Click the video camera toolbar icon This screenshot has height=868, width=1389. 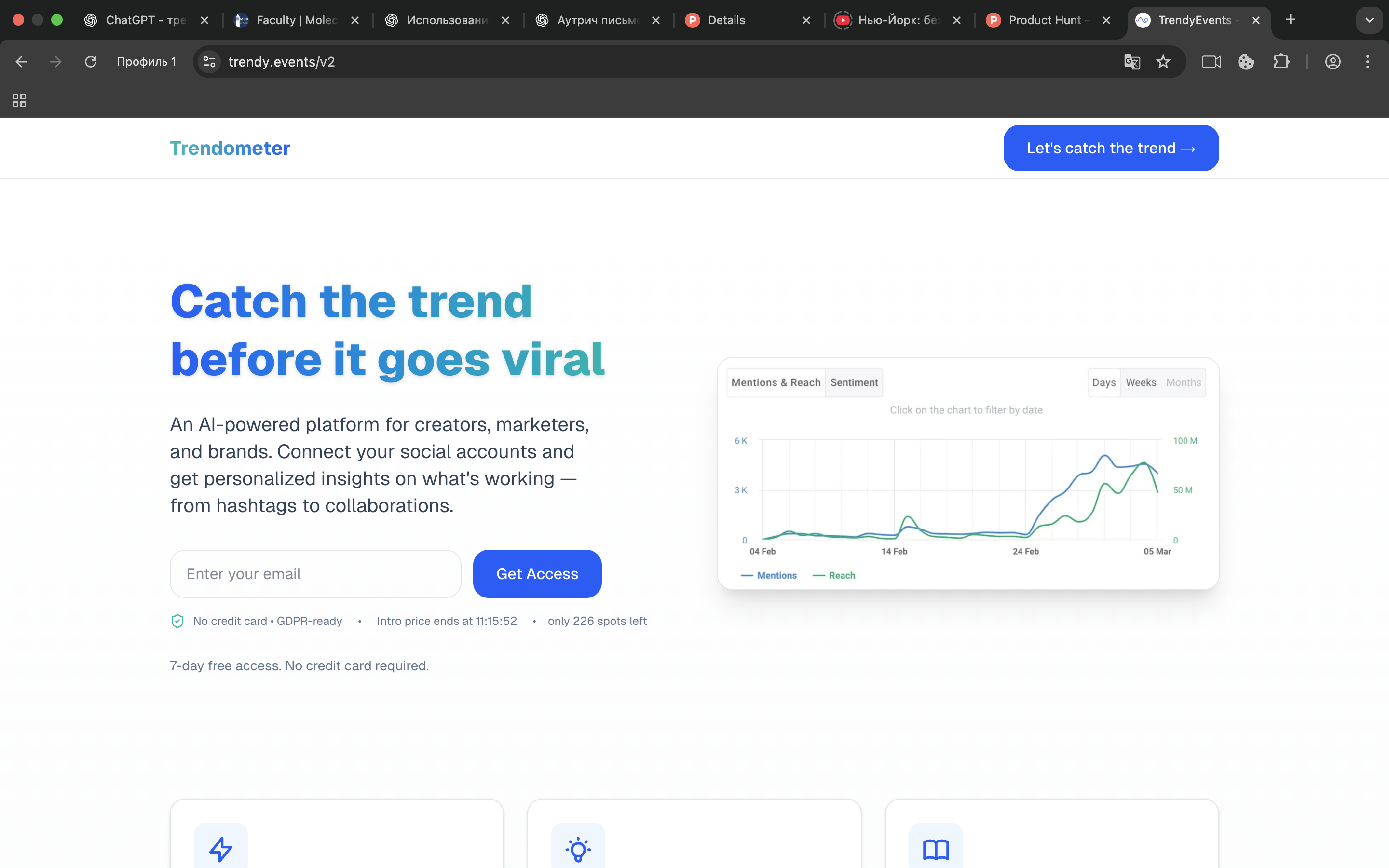click(1211, 62)
